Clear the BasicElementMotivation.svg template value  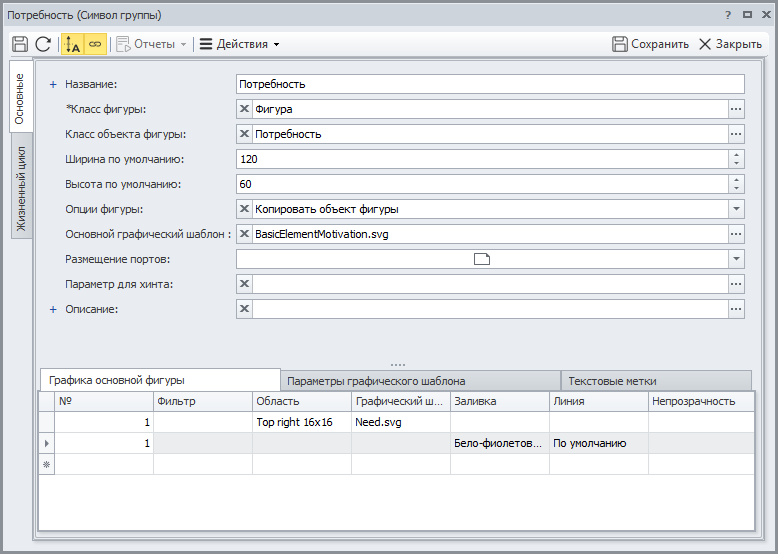point(245,234)
